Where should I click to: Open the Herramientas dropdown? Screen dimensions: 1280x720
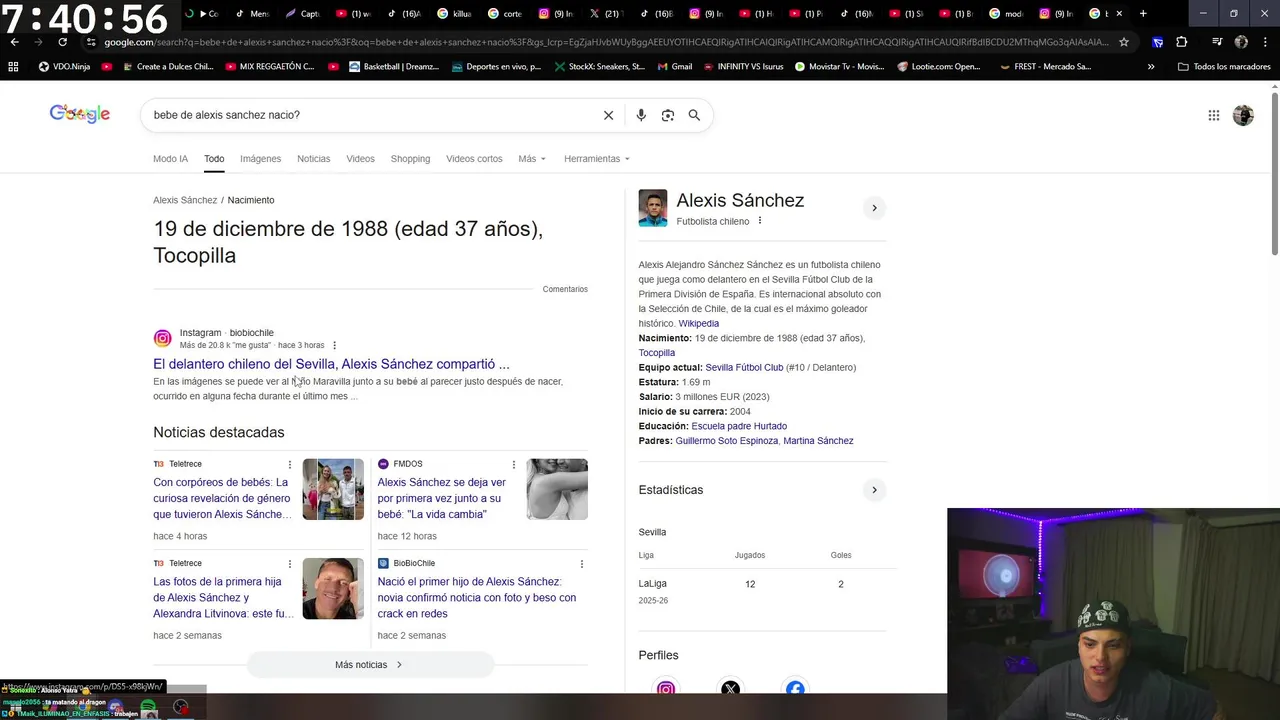click(597, 159)
